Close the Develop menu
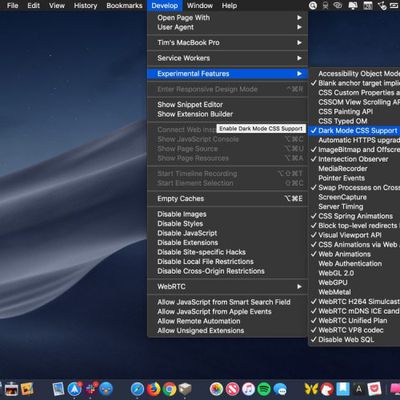 165,6
